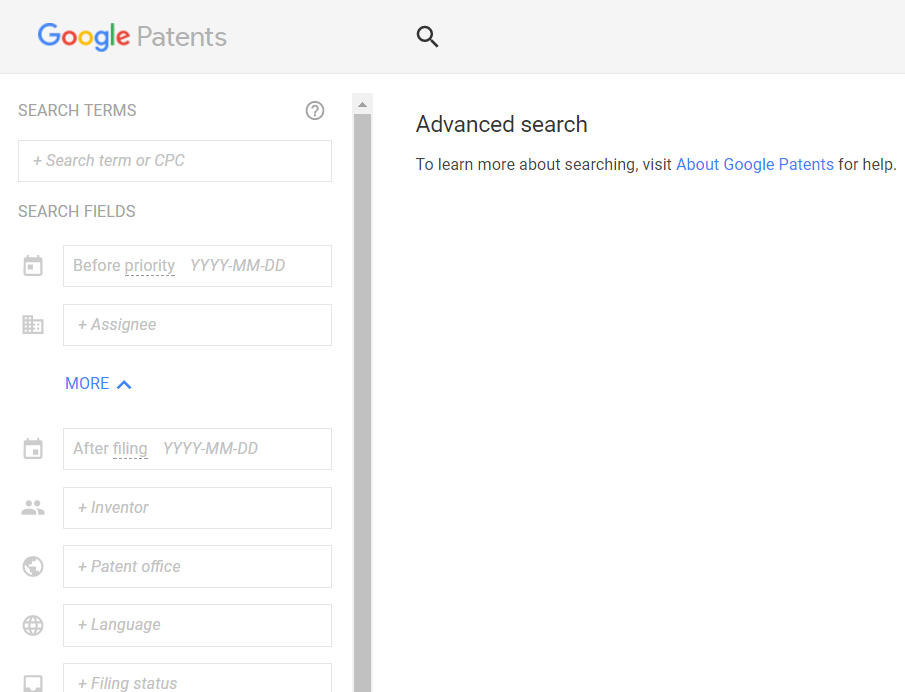Screen dimensions: 905x692
Task: Open the Patent office field
Action: pyautogui.click(x=197, y=567)
